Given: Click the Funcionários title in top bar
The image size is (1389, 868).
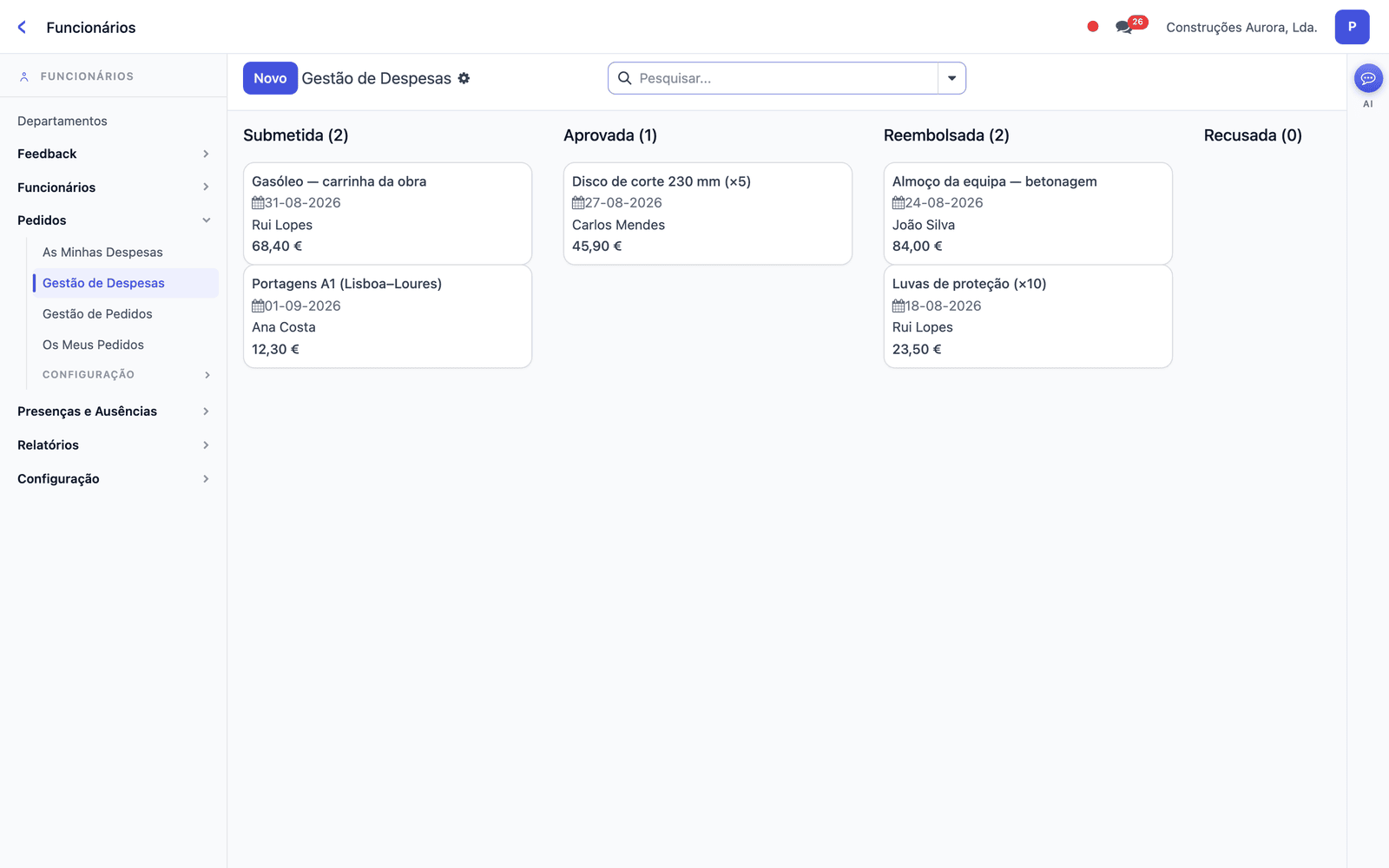Looking at the screenshot, I should (x=91, y=28).
